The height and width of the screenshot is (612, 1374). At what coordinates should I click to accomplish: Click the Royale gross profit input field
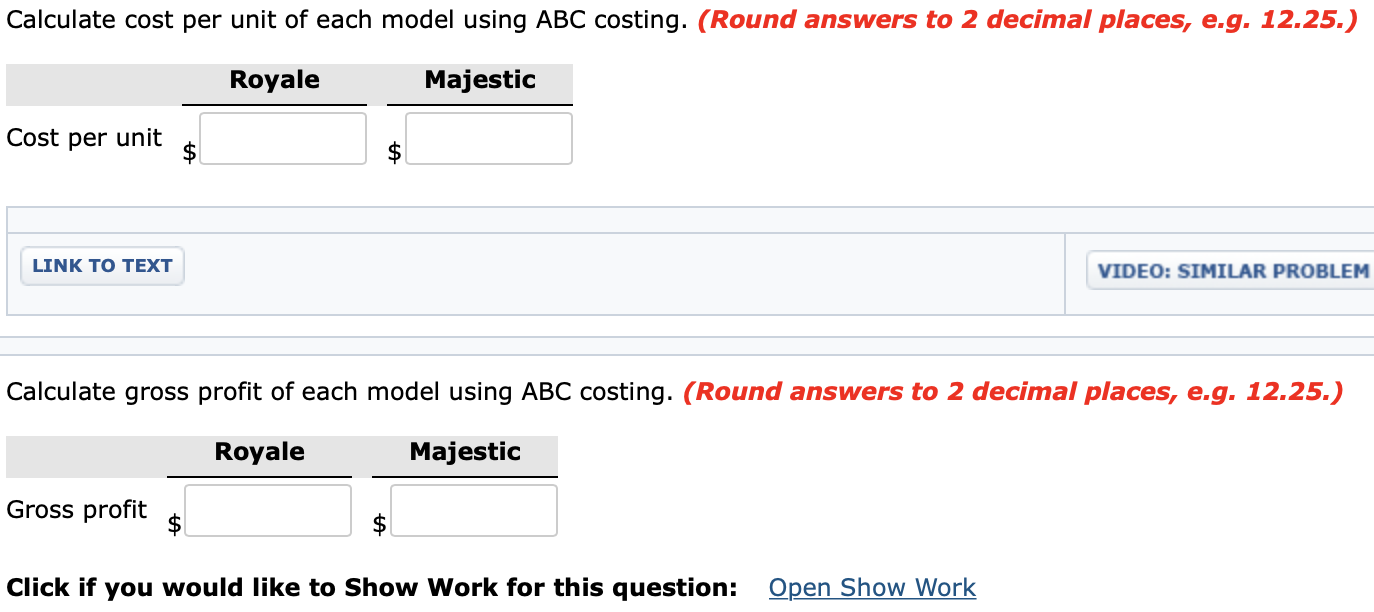[x=267, y=509]
